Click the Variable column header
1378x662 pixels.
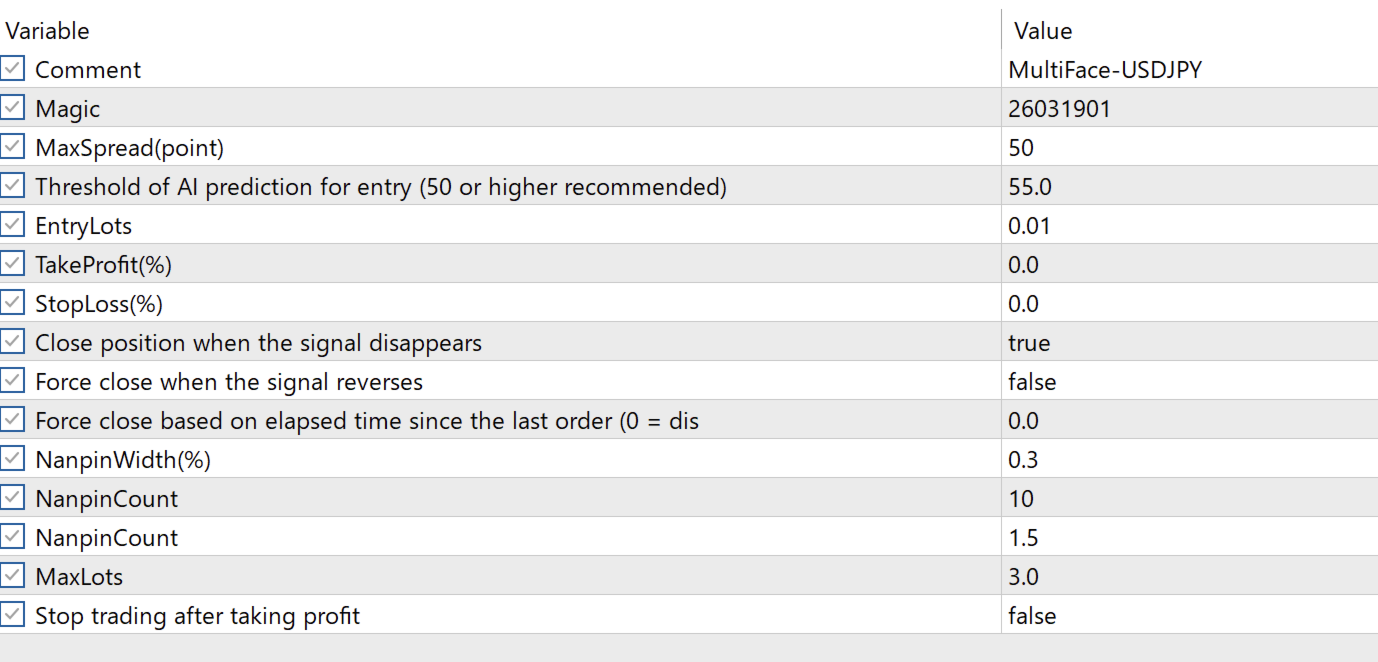click(48, 31)
